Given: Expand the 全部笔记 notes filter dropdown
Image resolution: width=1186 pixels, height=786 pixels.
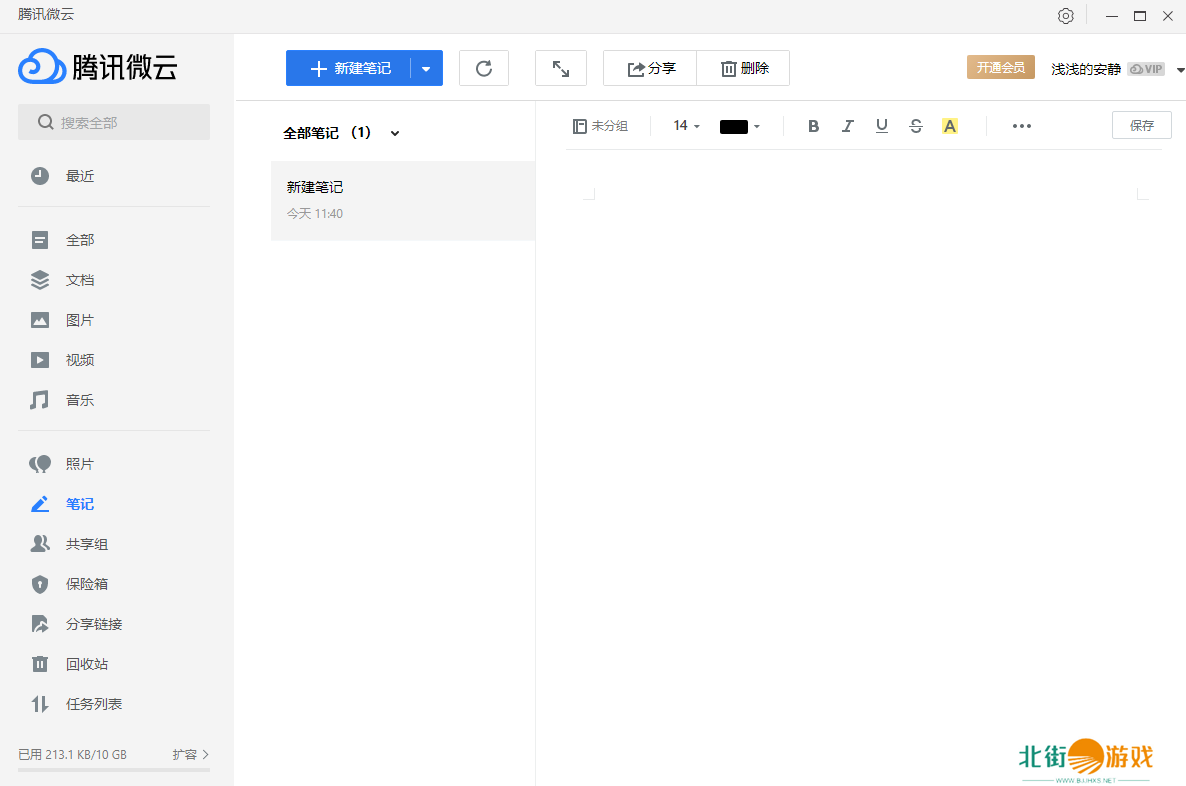Looking at the screenshot, I should (395, 133).
